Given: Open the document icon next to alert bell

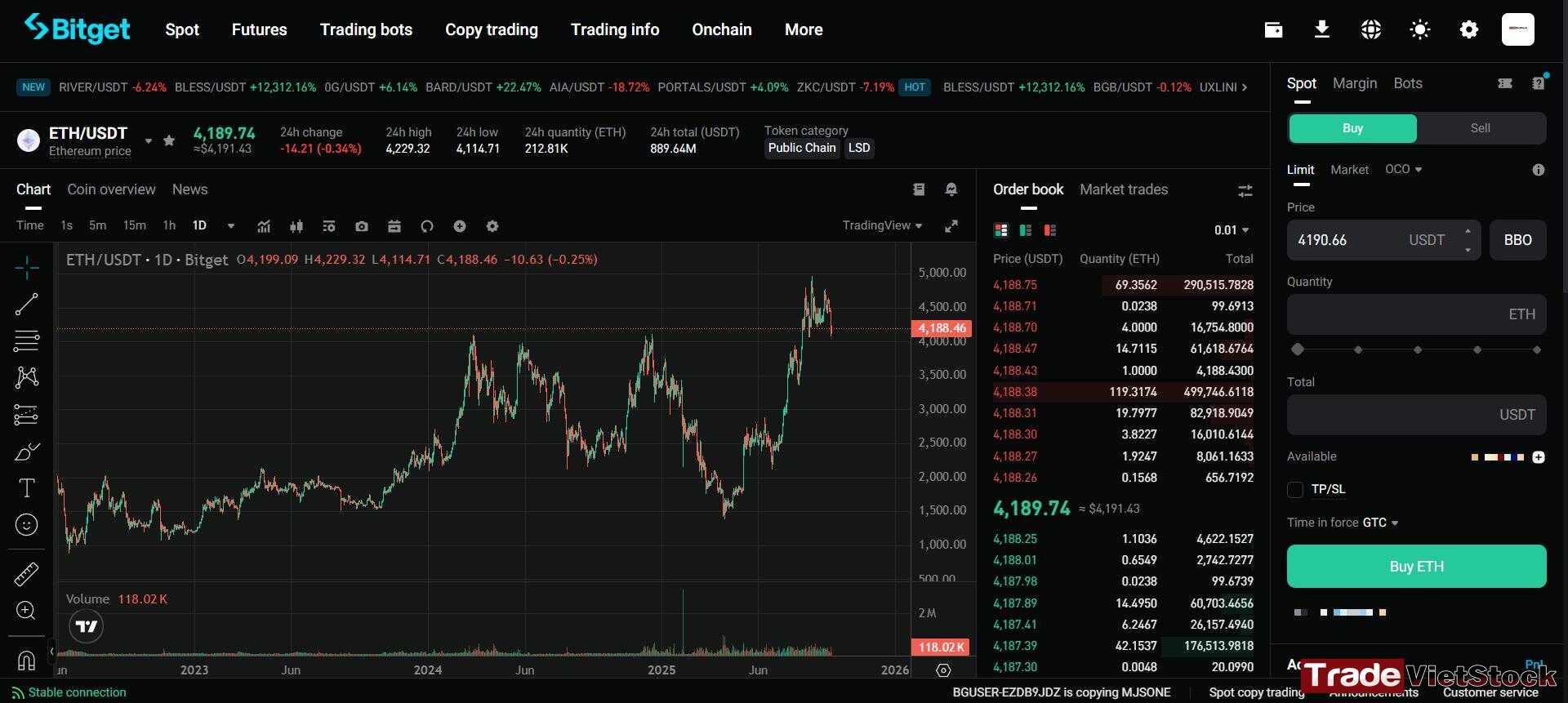Looking at the screenshot, I should click(x=919, y=189).
